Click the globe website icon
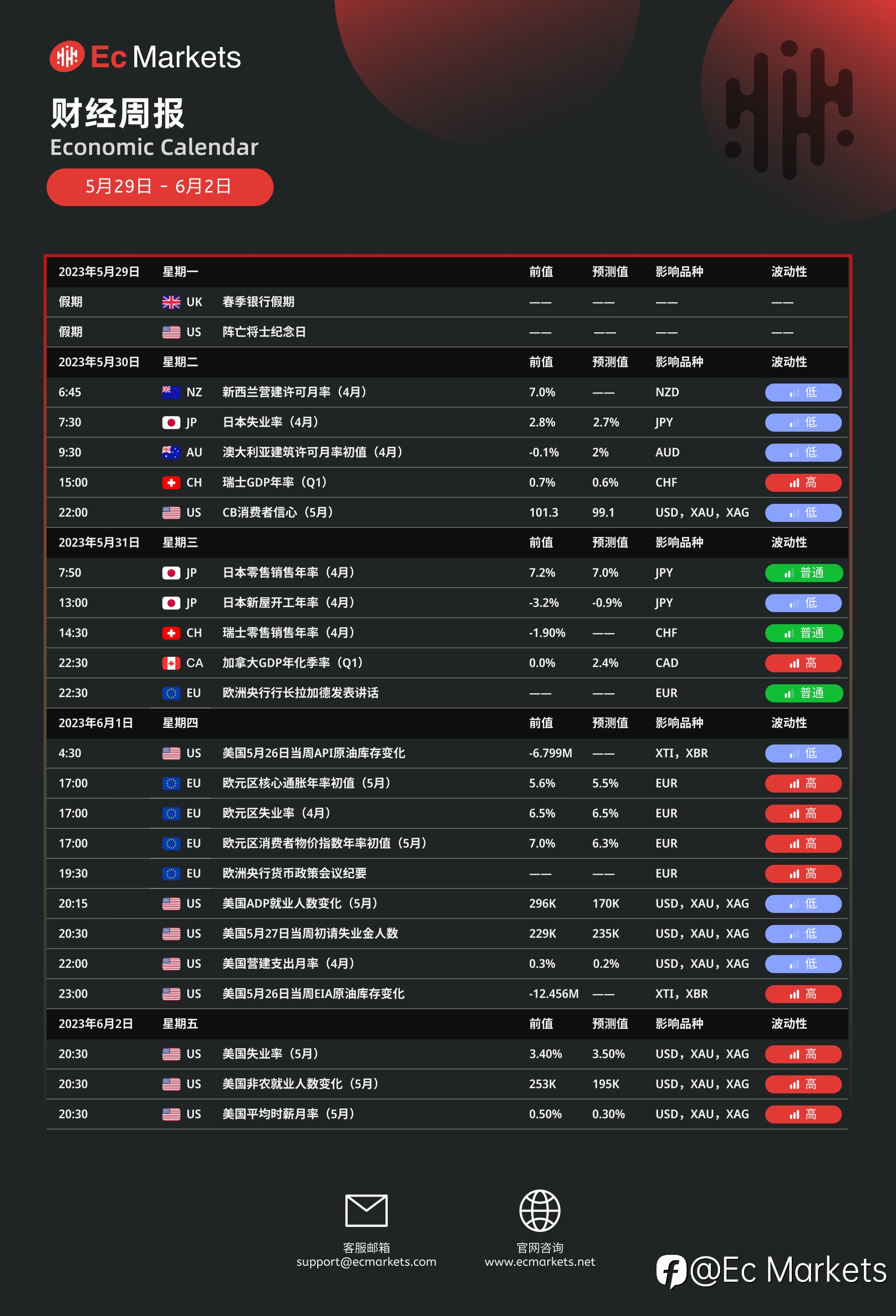 [x=539, y=1211]
